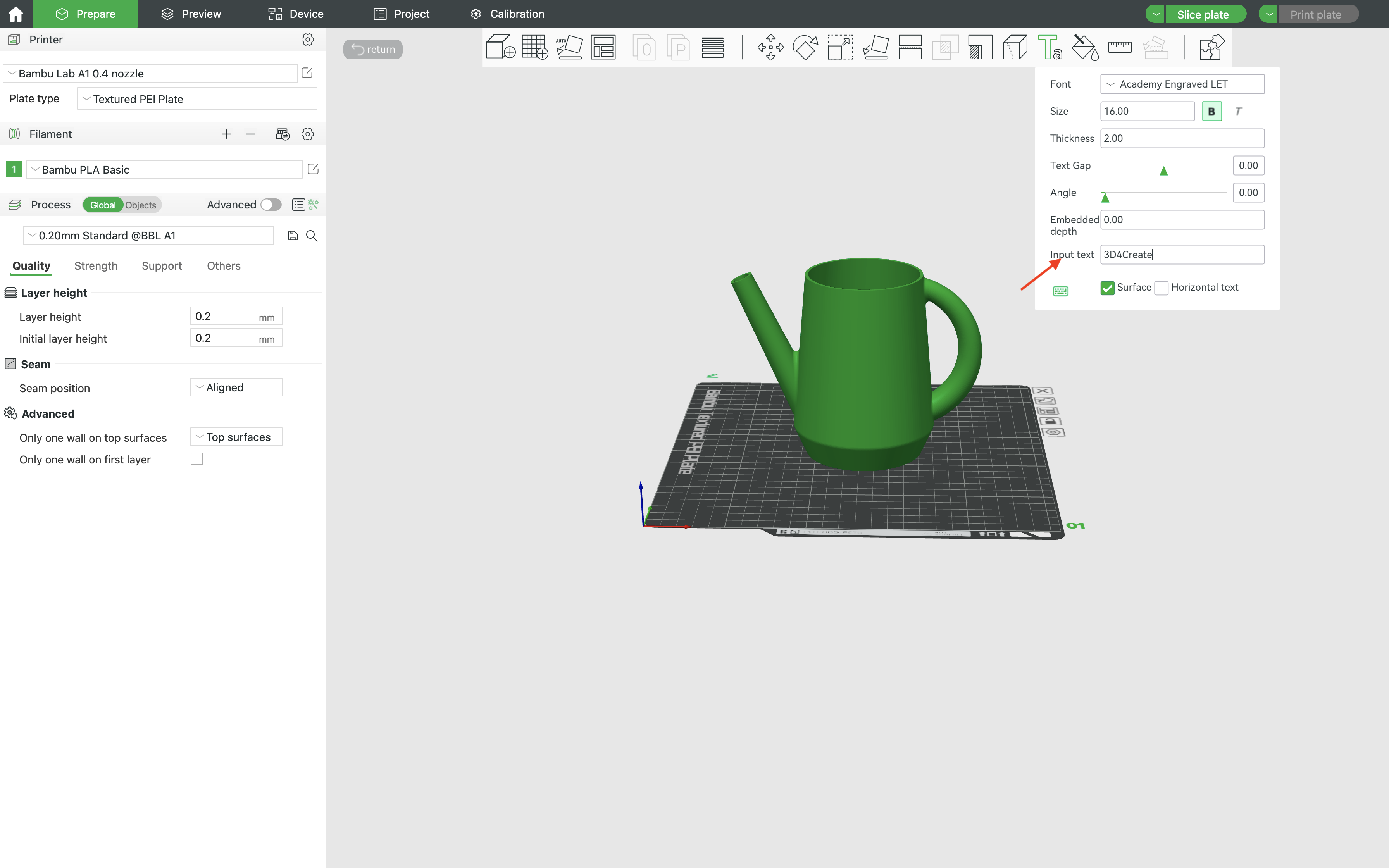Image resolution: width=1389 pixels, height=868 pixels.
Task: Click the Auto orient icon
Action: pos(569,47)
